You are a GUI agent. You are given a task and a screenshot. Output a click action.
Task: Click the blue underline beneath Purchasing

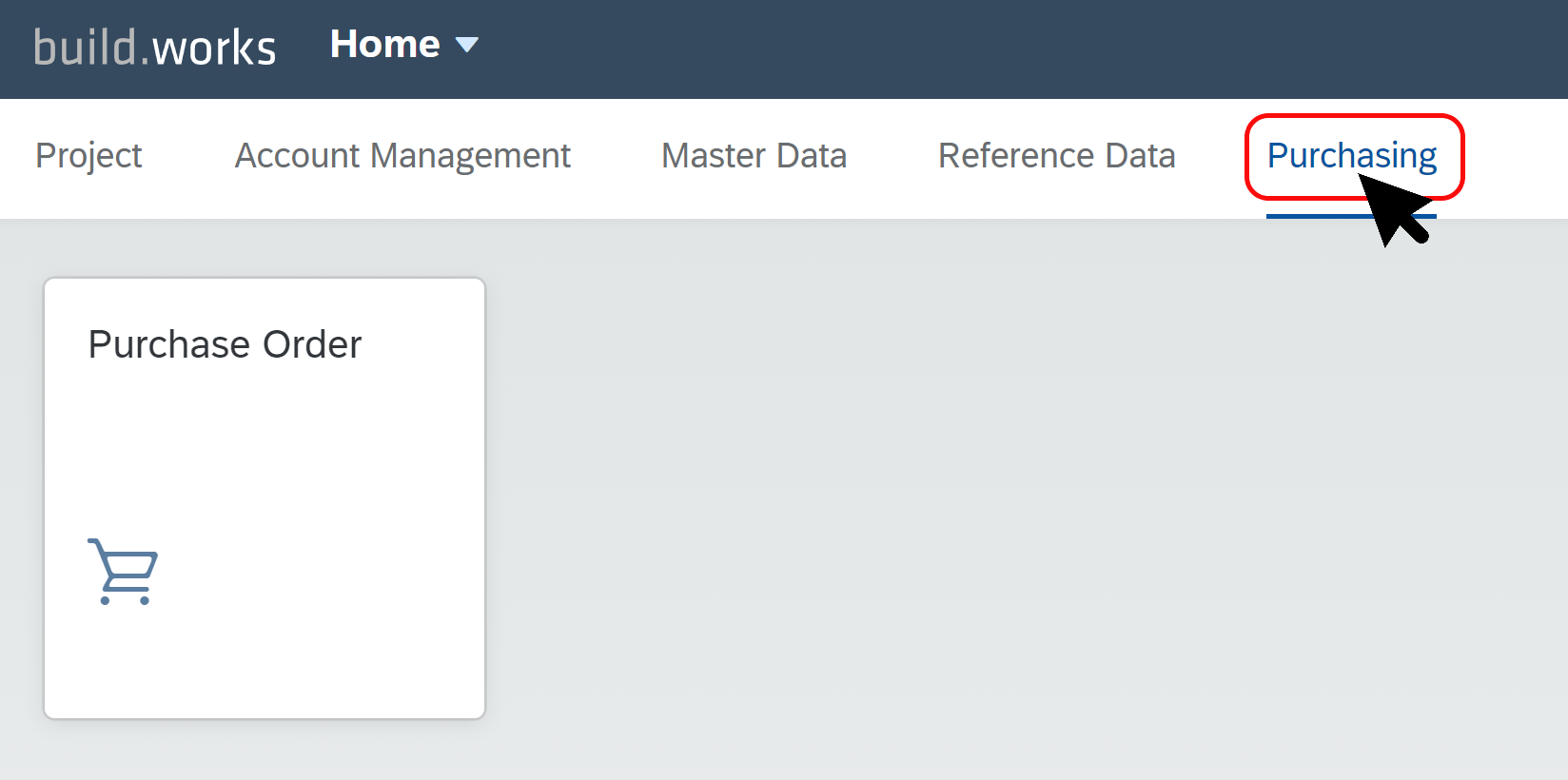(x=1352, y=216)
